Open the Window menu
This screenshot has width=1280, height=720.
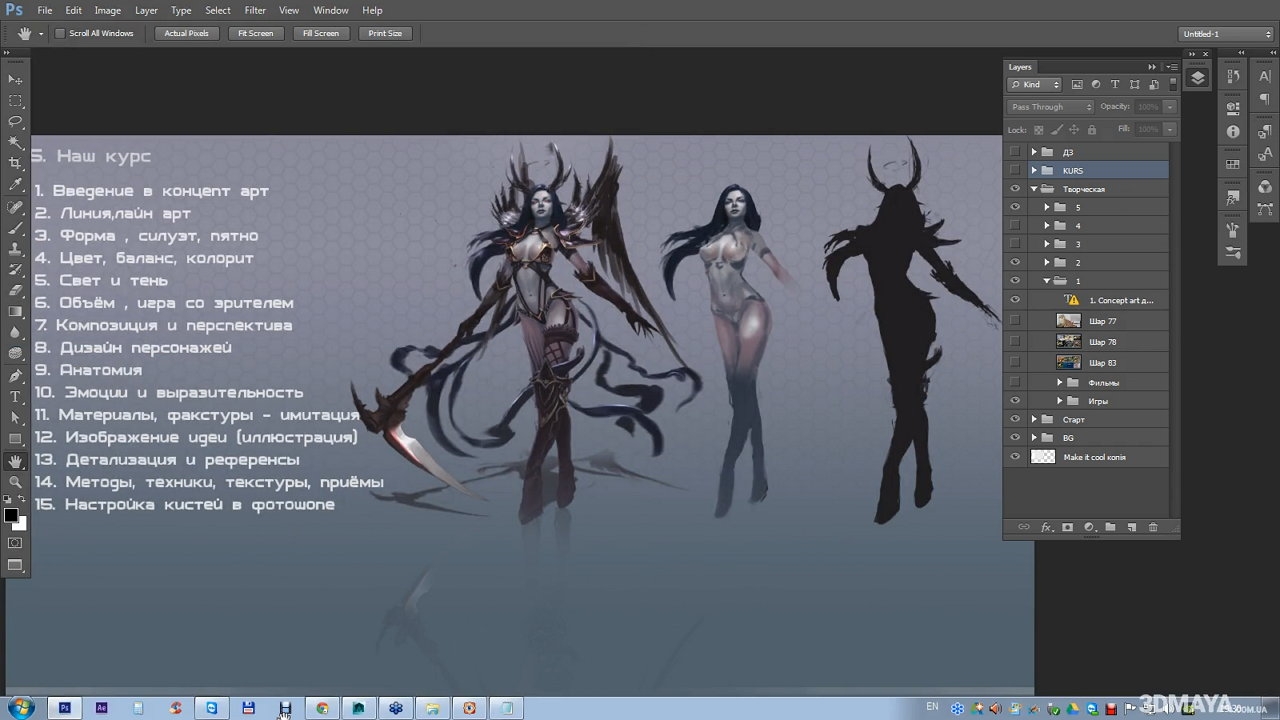[x=331, y=10]
